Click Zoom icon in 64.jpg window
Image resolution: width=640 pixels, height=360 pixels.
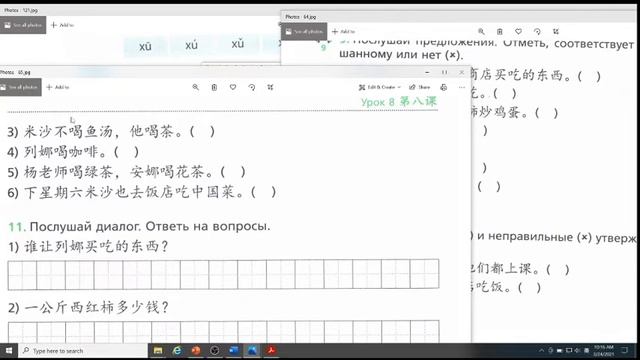click(x=481, y=31)
